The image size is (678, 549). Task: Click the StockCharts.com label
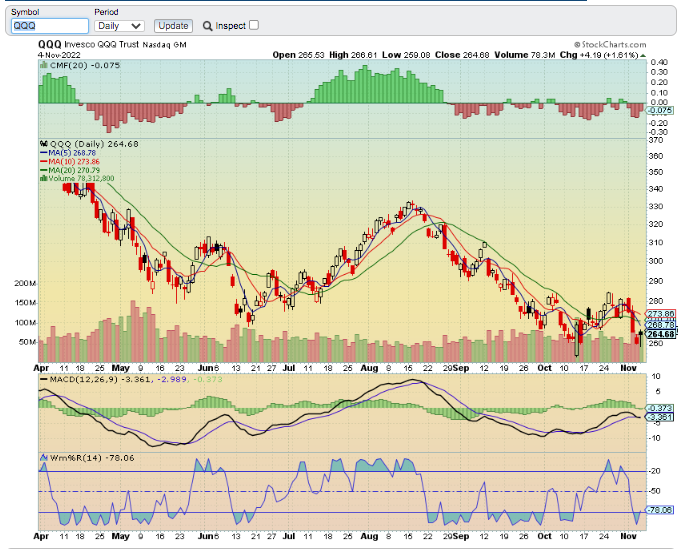tap(610, 44)
